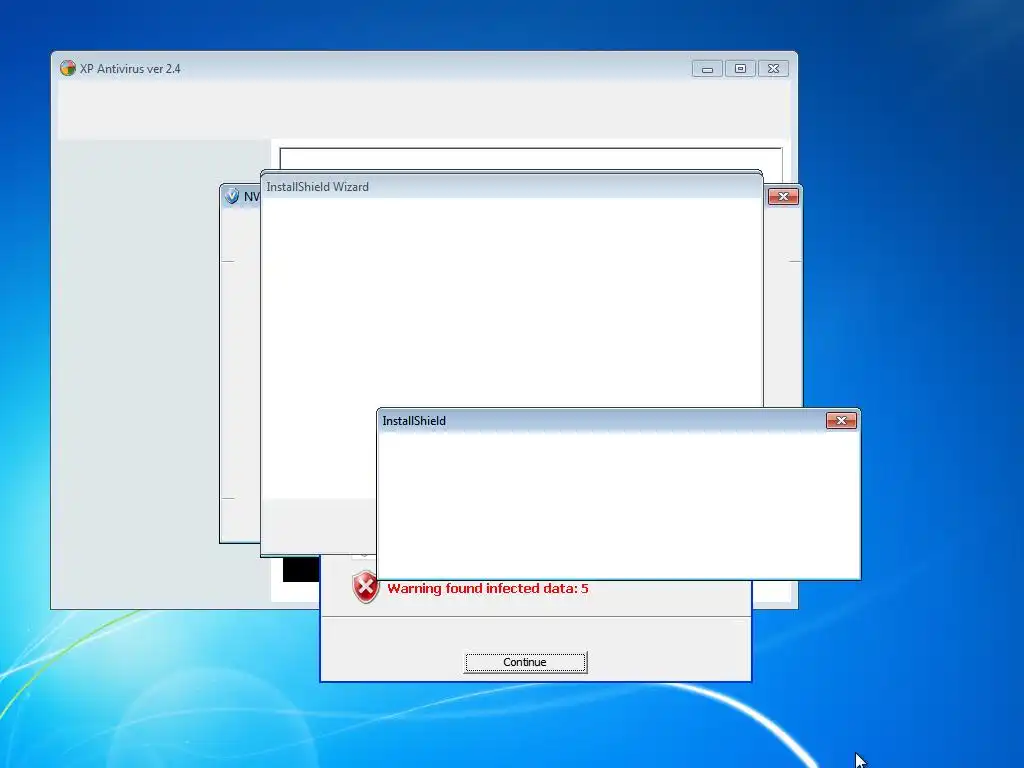Minimize the XP Antivirus ver 2.4 window
Image resolution: width=1024 pixels, height=768 pixels.
707,69
